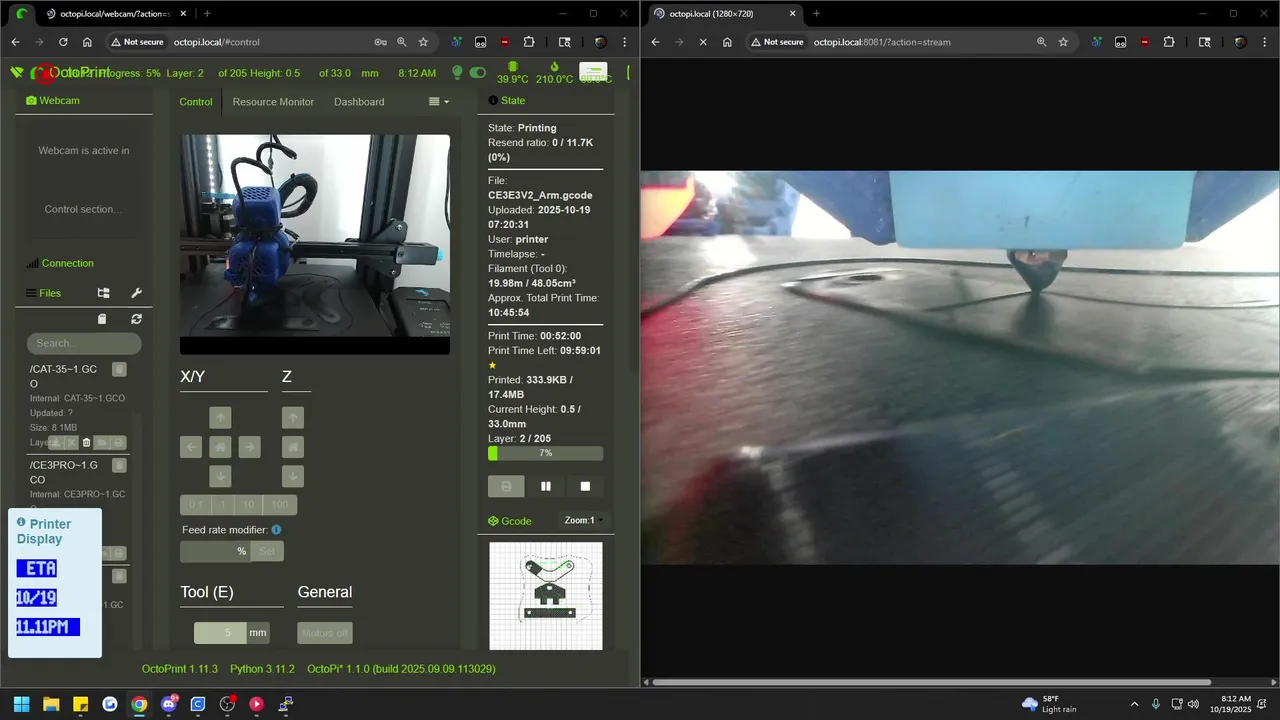The height and width of the screenshot is (720, 1280).
Task: Click the Motors off button
Action: pyautogui.click(x=325, y=633)
